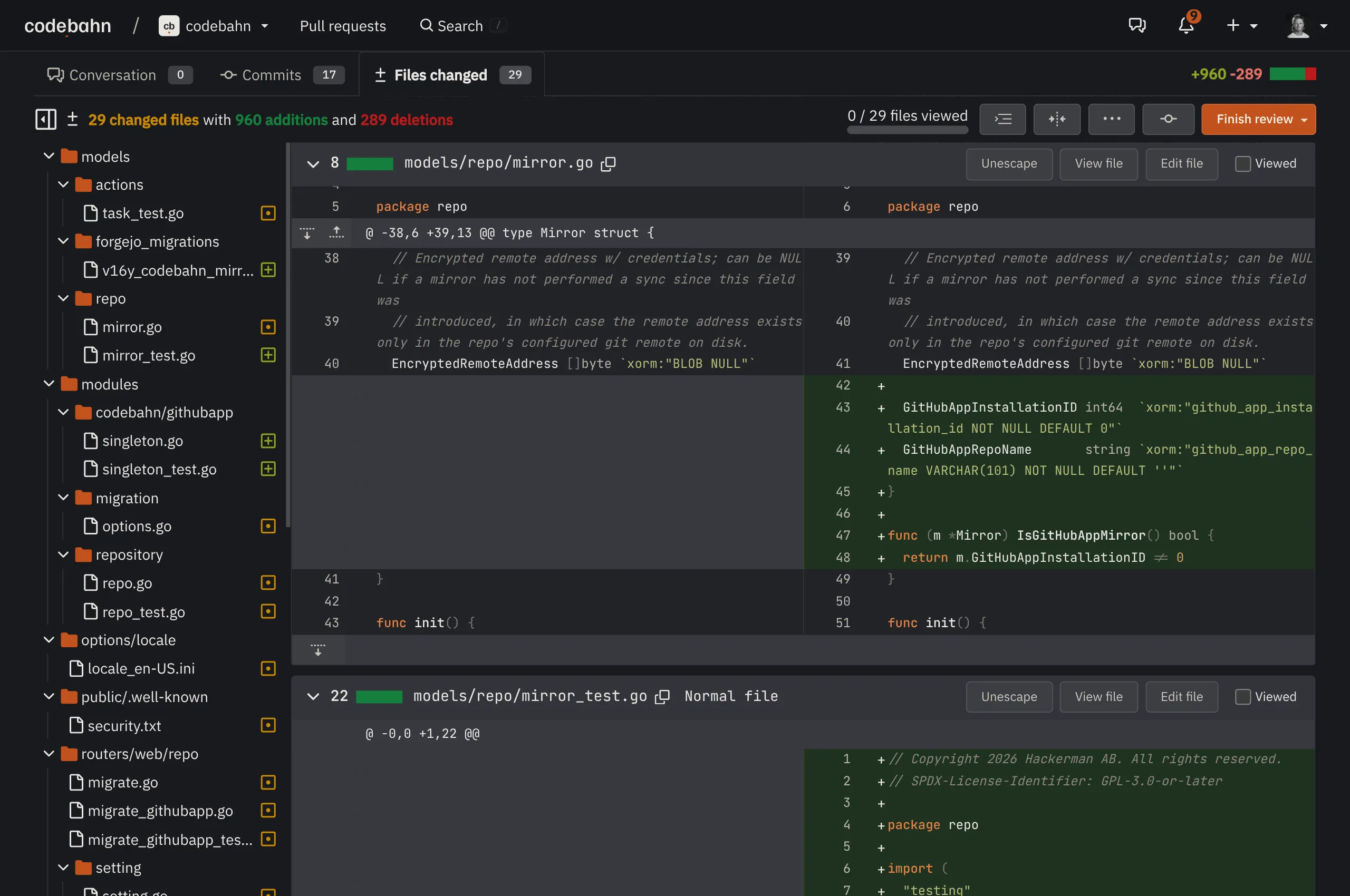The width and height of the screenshot is (1350, 896).
Task: Click the whitespace options icon button
Action: click(x=1057, y=120)
